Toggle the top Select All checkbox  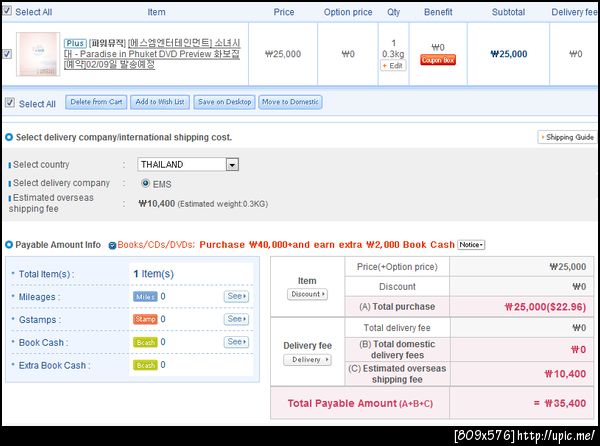coord(7,10)
